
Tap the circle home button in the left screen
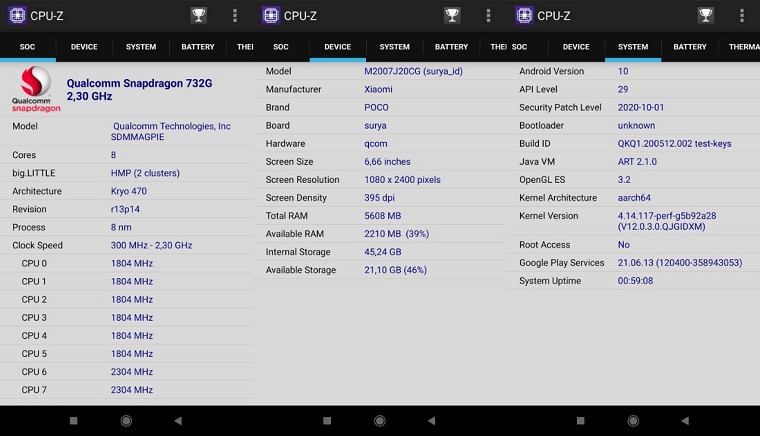click(x=127, y=420)
